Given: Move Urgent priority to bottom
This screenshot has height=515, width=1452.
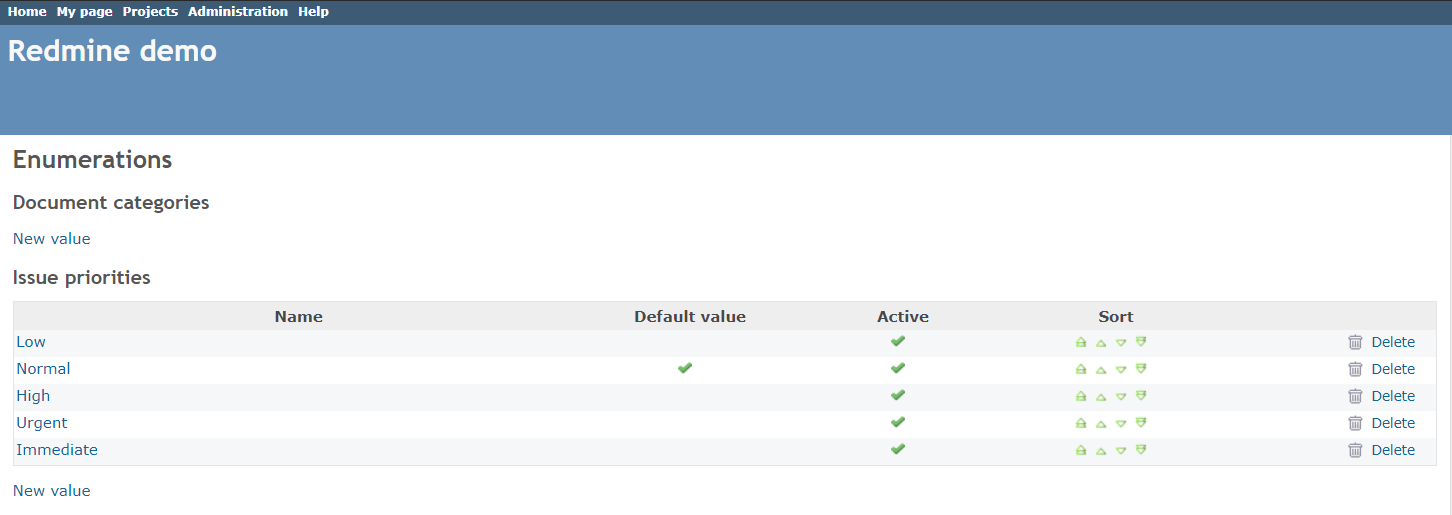Looking at the screenshot, I should pos(1141,423).
